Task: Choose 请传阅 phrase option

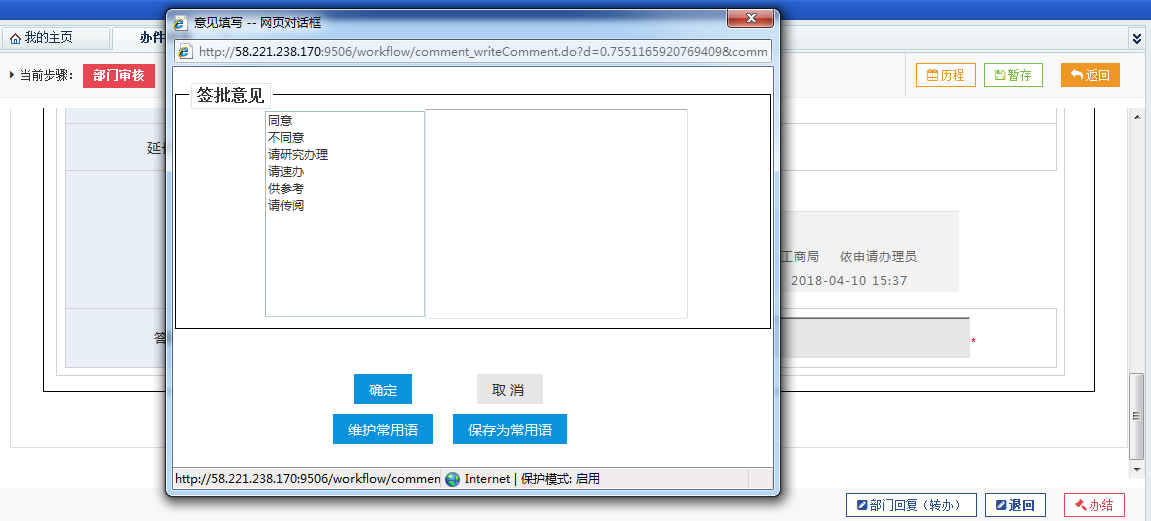Action: [286, 205]
